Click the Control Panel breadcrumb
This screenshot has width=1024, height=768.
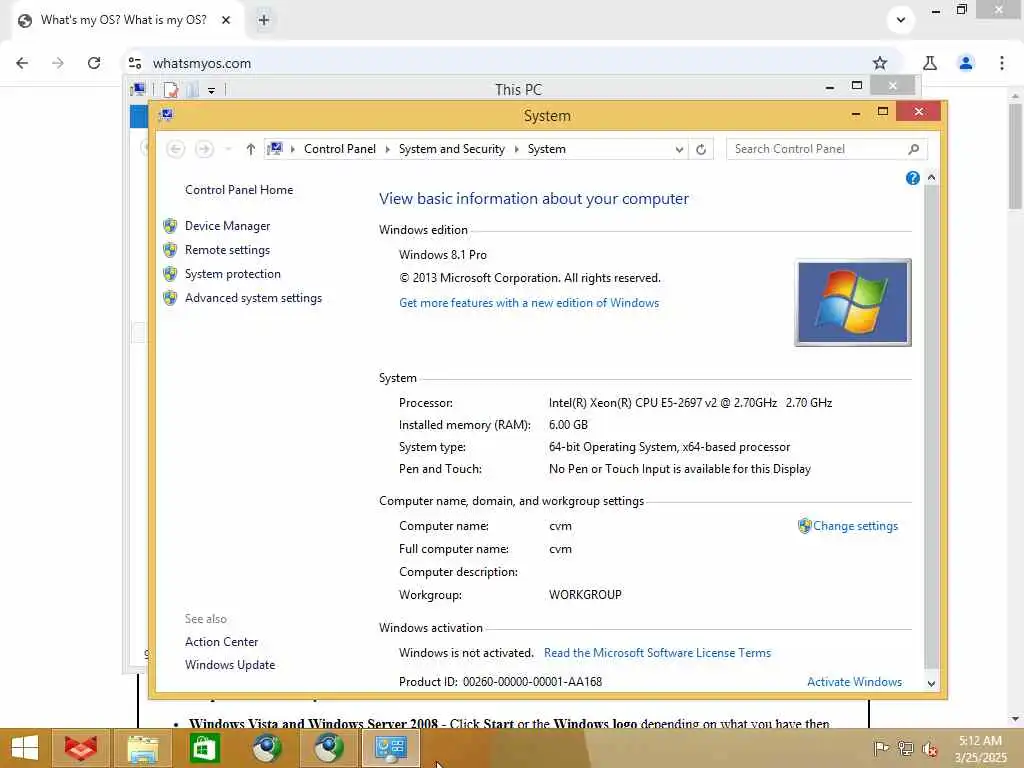[340, 149]
